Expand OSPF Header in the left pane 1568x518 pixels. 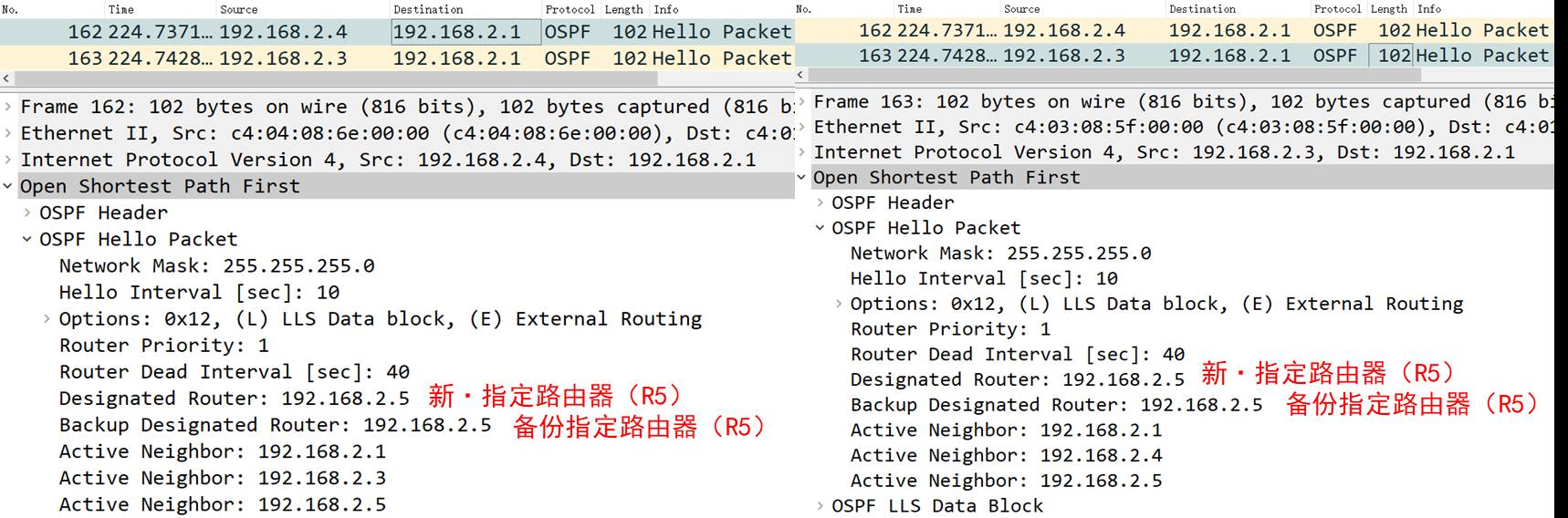pos(27,213)
